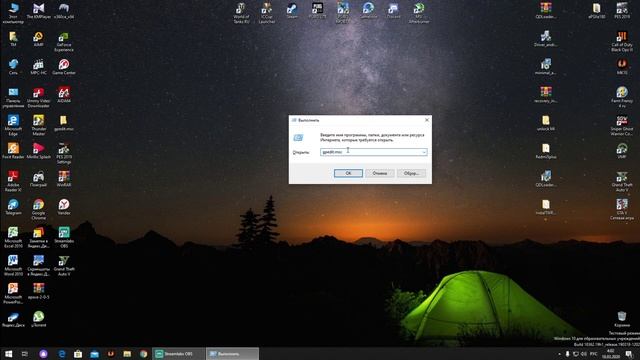Select the Microsoft PowerPoint desktop icon

[x=13, y=293]
